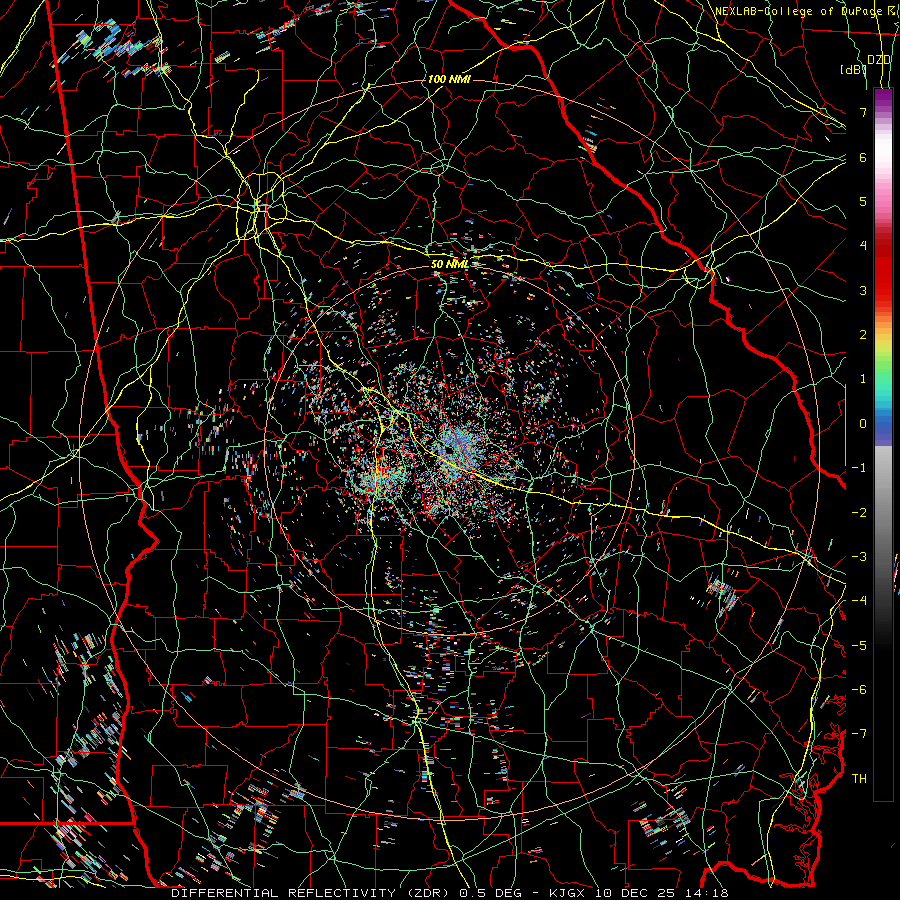Click the purple top of the color bar
Viewport: 900px width, 900px height.
pos(883,99)
